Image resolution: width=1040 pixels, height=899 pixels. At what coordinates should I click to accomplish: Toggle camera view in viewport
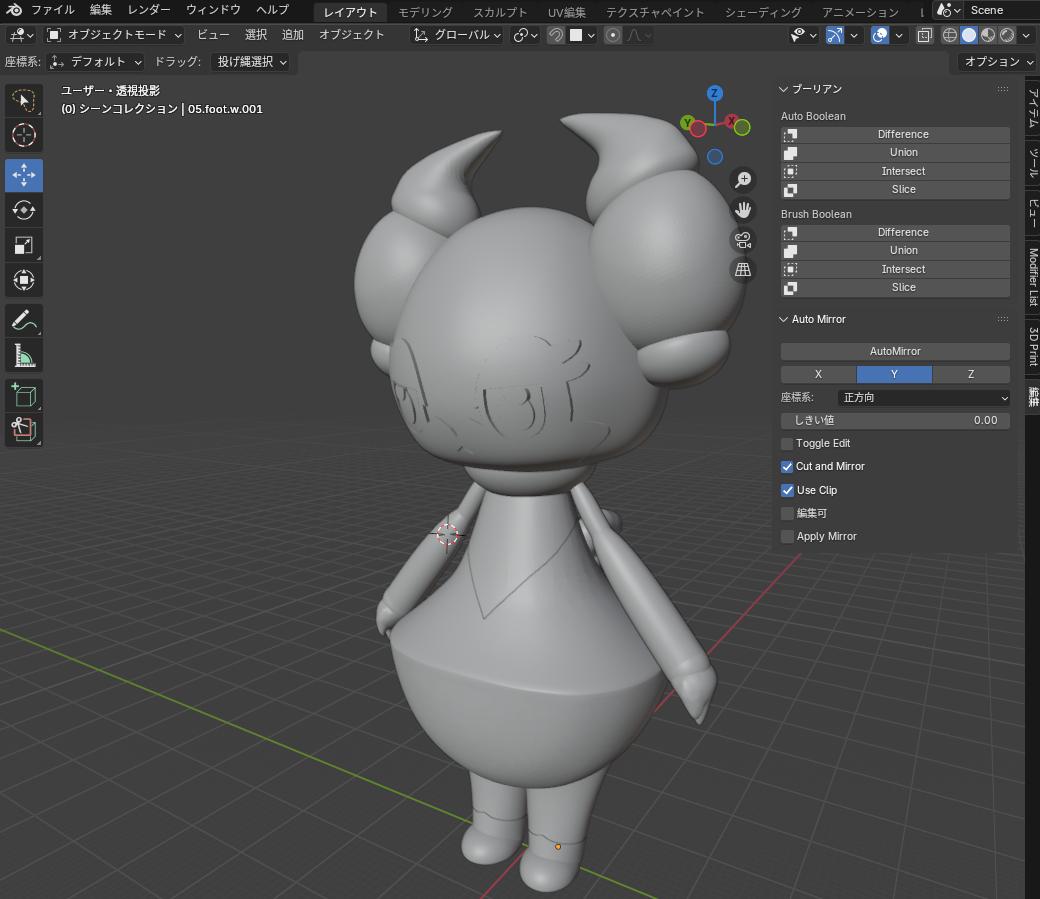743,240
